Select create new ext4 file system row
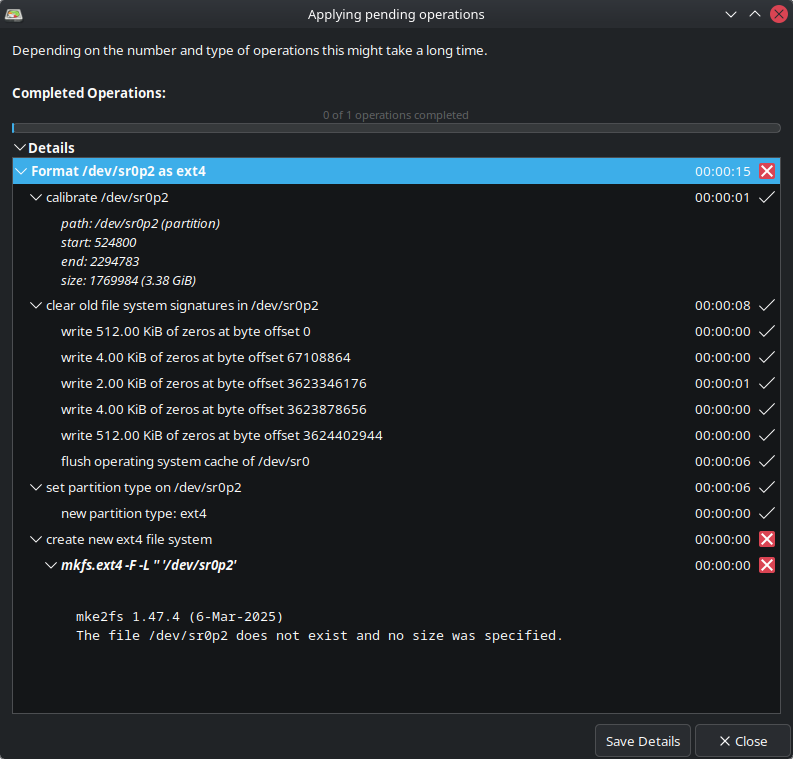 coord(396,540)
